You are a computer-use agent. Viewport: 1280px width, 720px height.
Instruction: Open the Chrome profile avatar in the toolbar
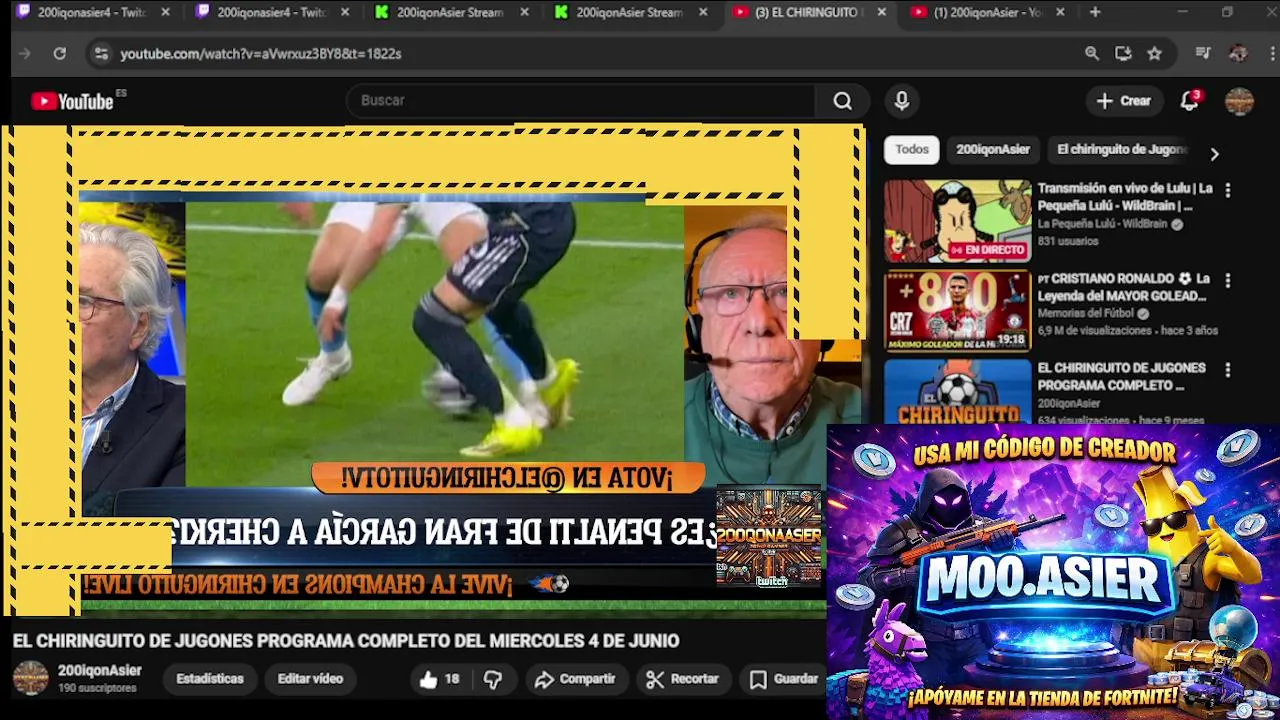tap(1238, 54)
